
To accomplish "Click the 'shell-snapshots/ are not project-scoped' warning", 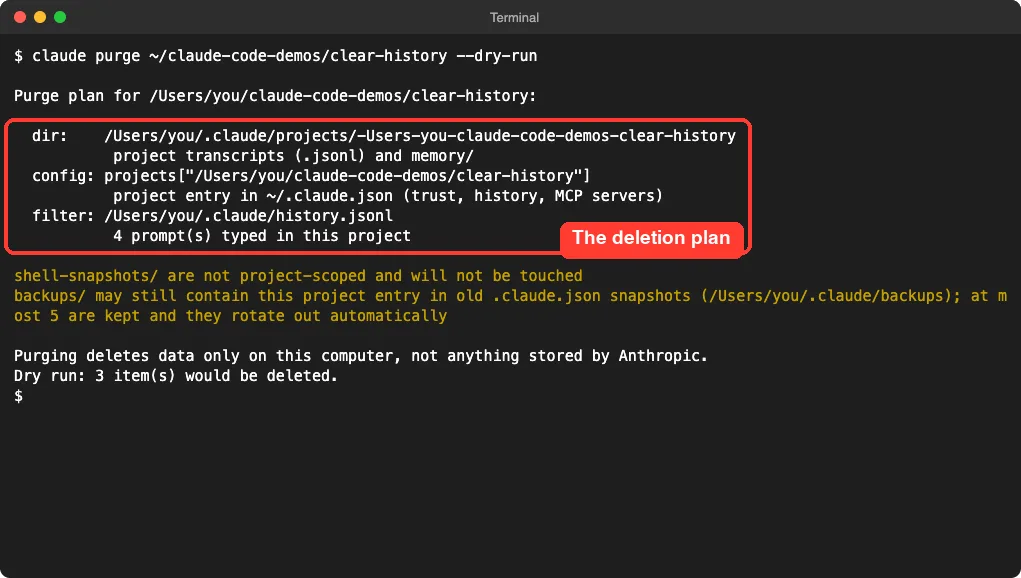I will click(x=298, y=275).
